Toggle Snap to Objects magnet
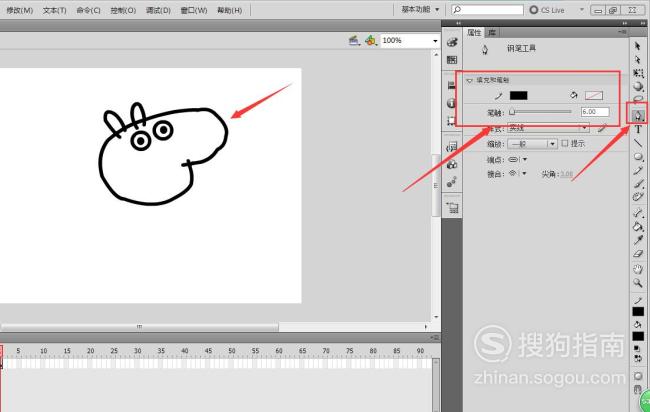Viewport: 650px width, 412px height. tap(638, 389)
